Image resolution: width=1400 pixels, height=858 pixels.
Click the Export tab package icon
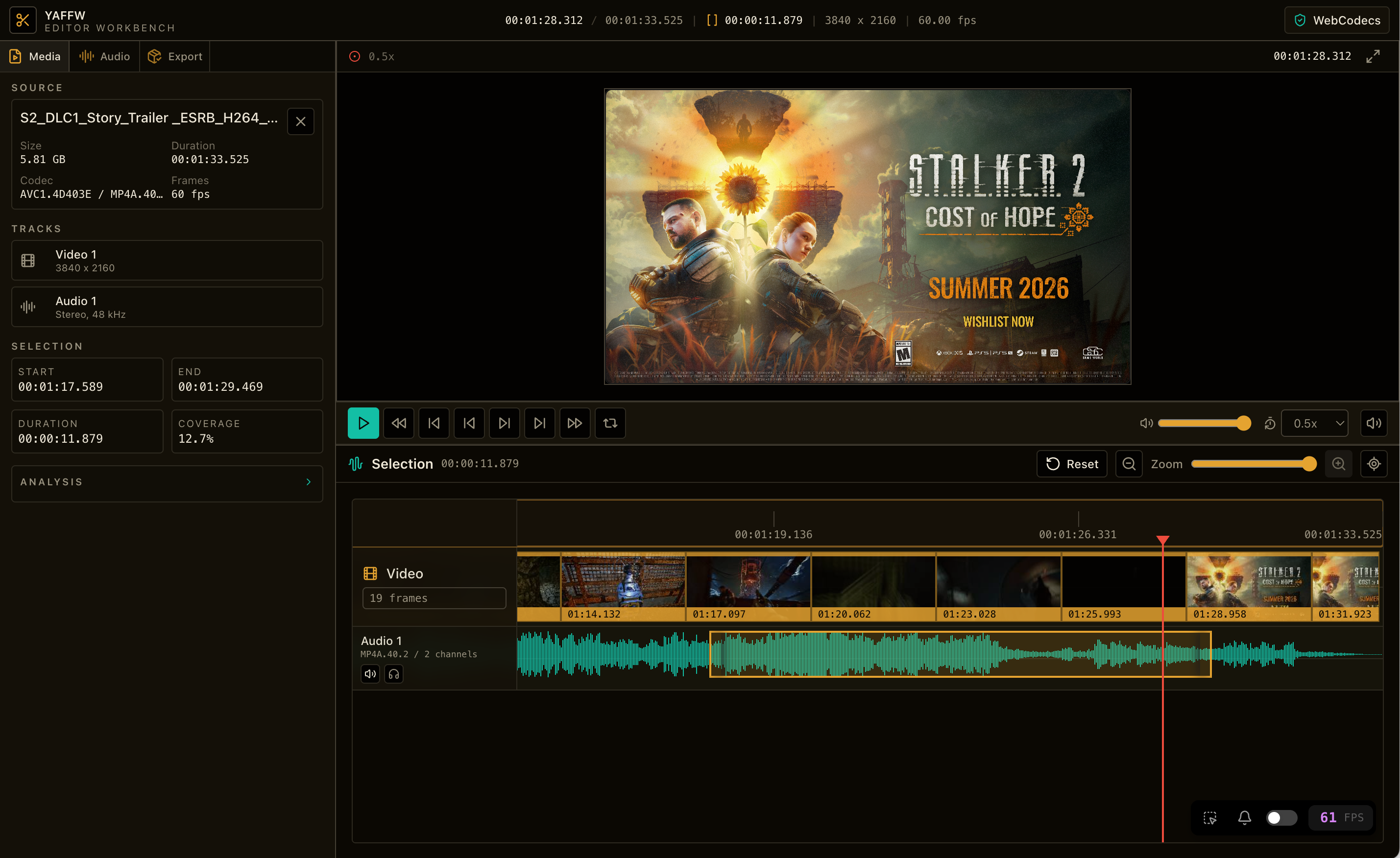tap(154, 56)
